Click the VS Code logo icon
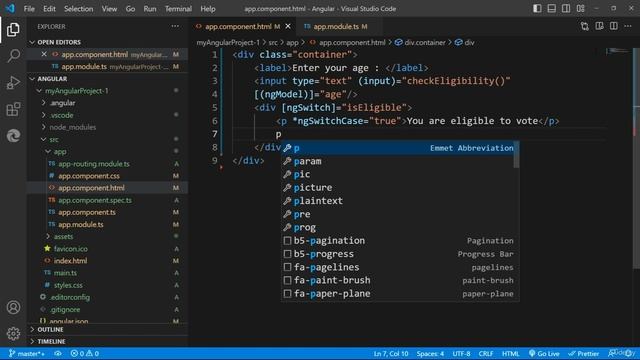 click(10, 8)
